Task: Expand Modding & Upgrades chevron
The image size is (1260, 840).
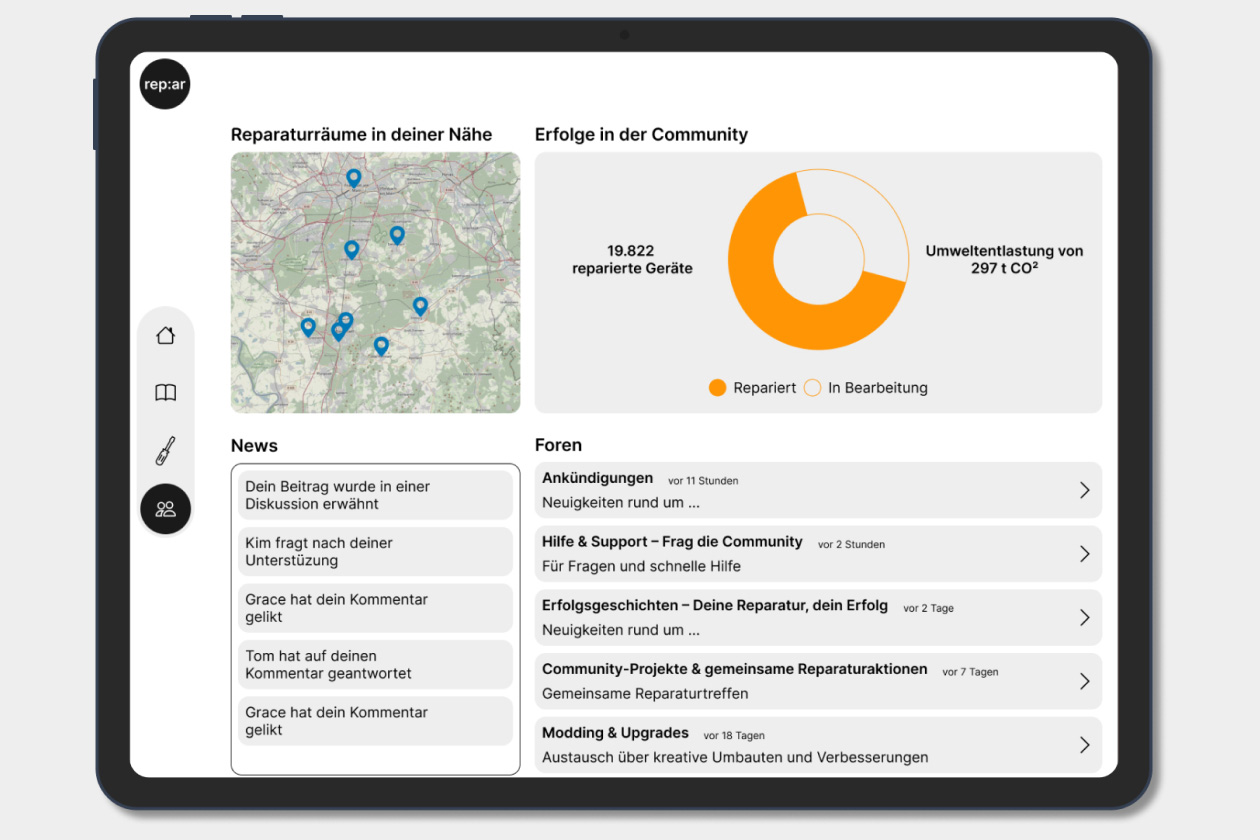Action: point(1084,745)
